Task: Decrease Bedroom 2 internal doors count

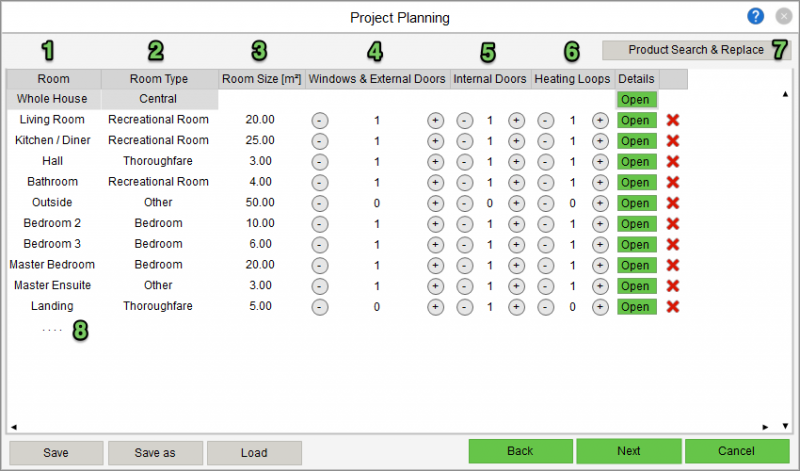Action: coord(465,224)
